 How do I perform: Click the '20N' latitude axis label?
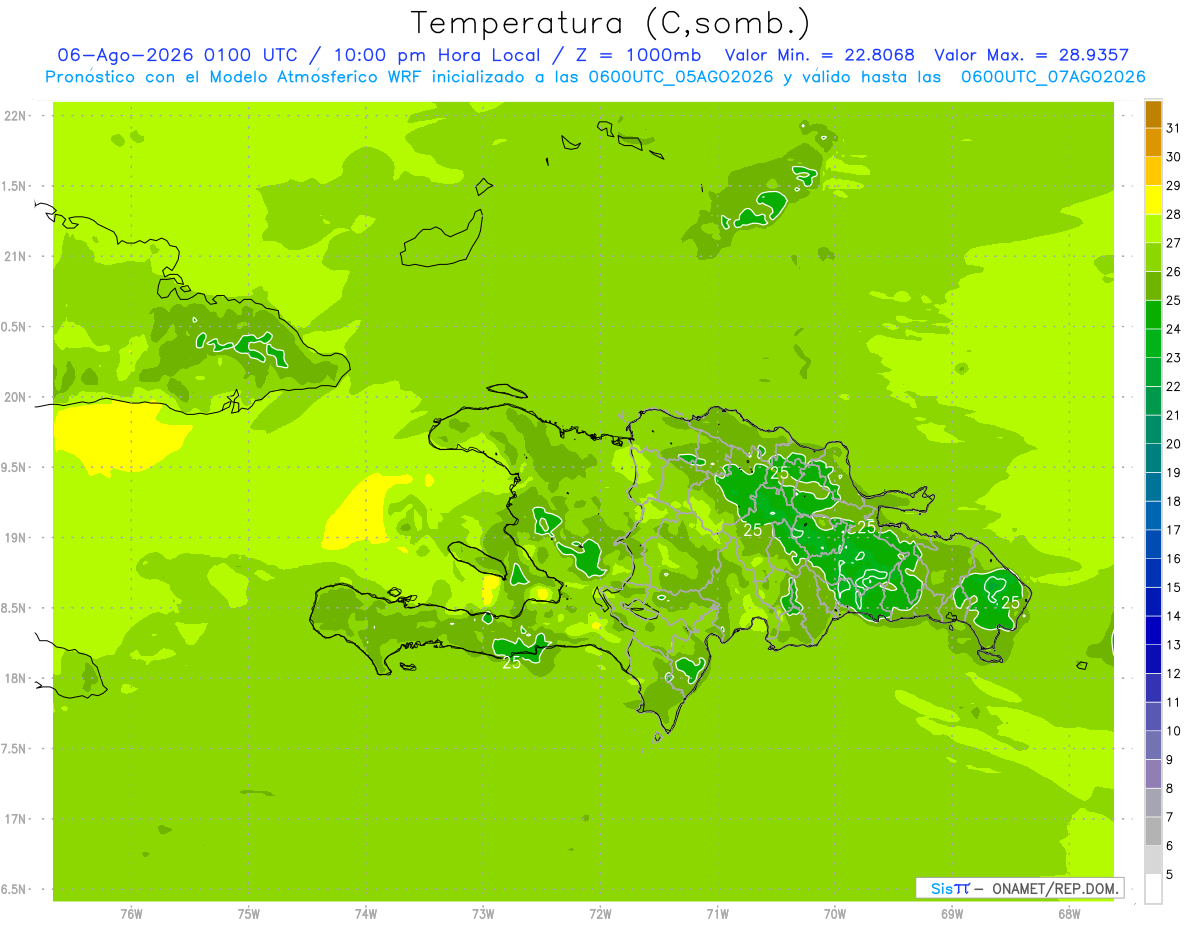(14, 397)
